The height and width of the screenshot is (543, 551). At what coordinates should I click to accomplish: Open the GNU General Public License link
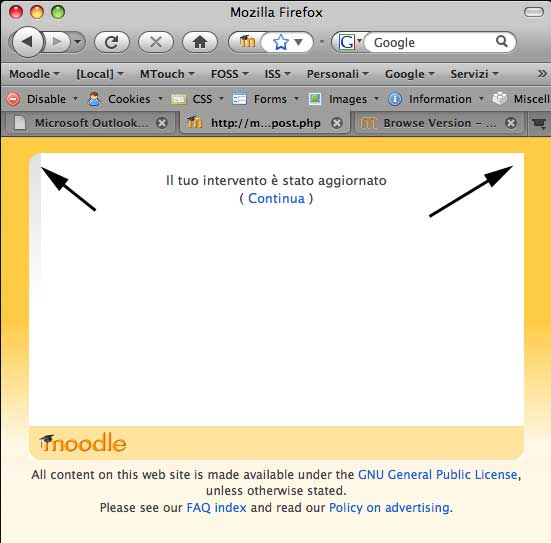[437, 474]
